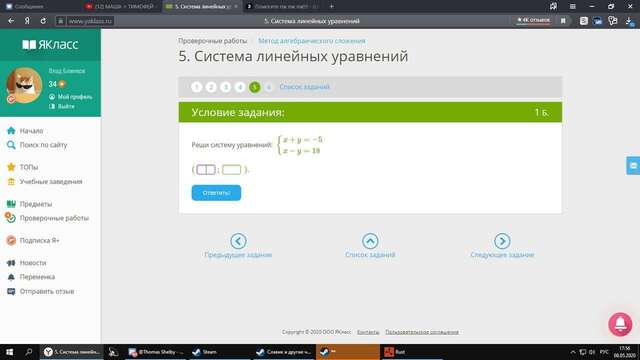Open the next task arrow icon
The width and height of the screenshot is (640, 360).
pyautogui.click(x=502, y=241)
